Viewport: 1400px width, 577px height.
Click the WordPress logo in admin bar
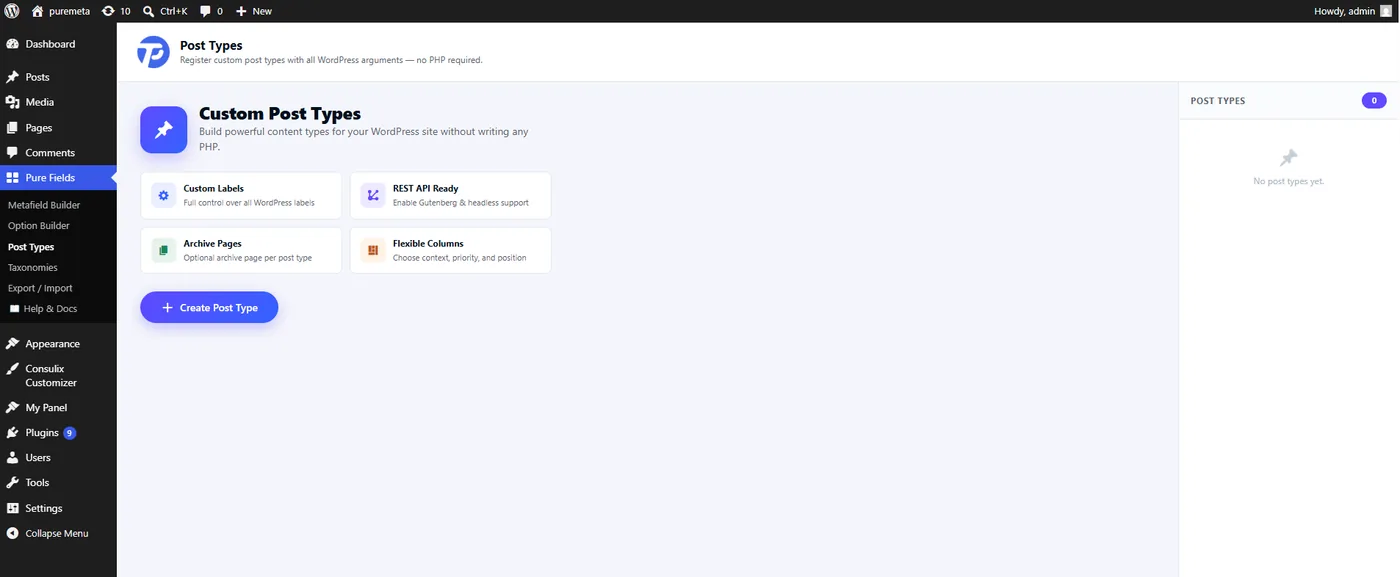13,11
